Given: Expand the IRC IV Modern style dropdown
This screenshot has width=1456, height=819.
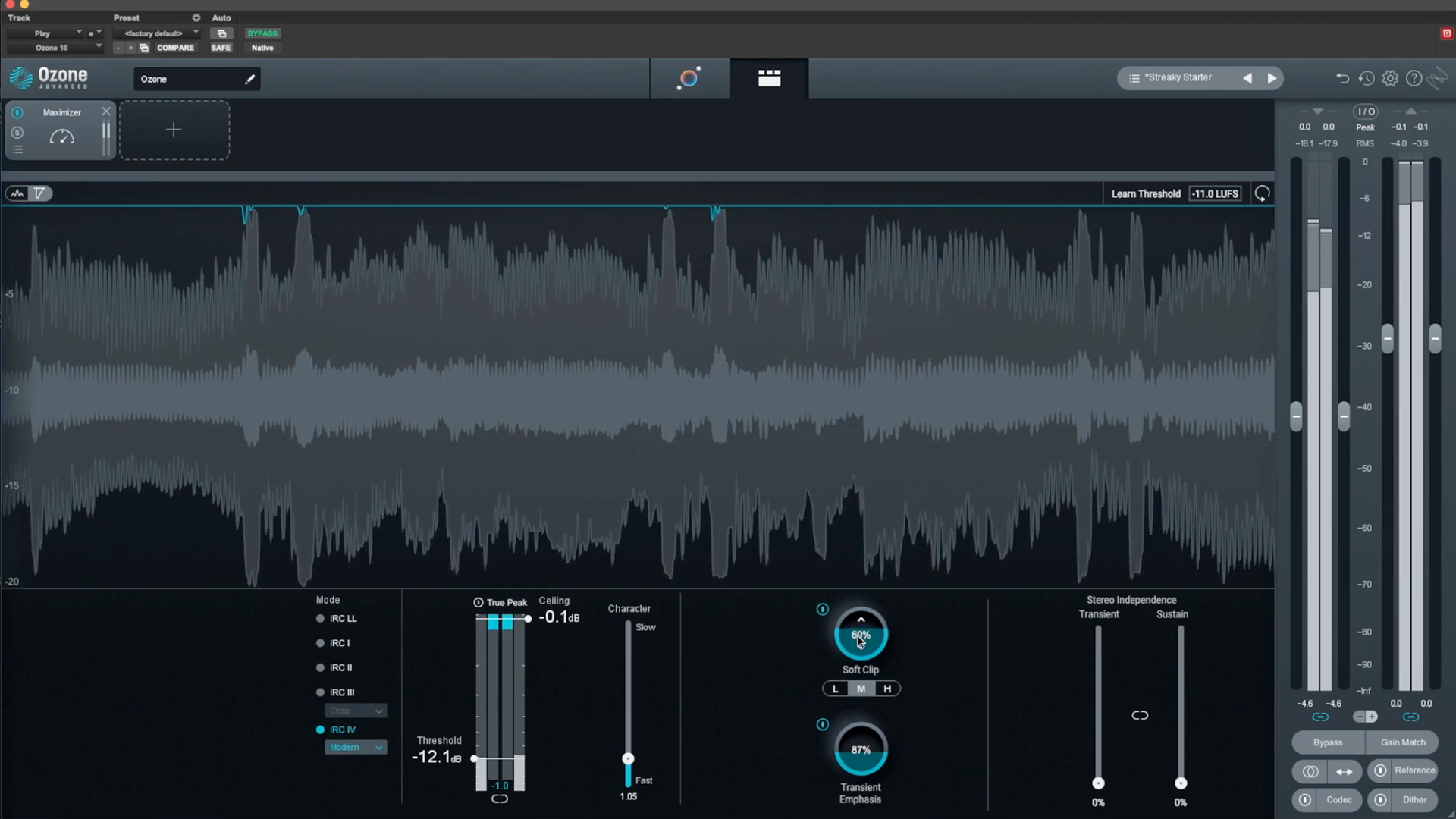Looking at the screenshot, I should point(356,748).
